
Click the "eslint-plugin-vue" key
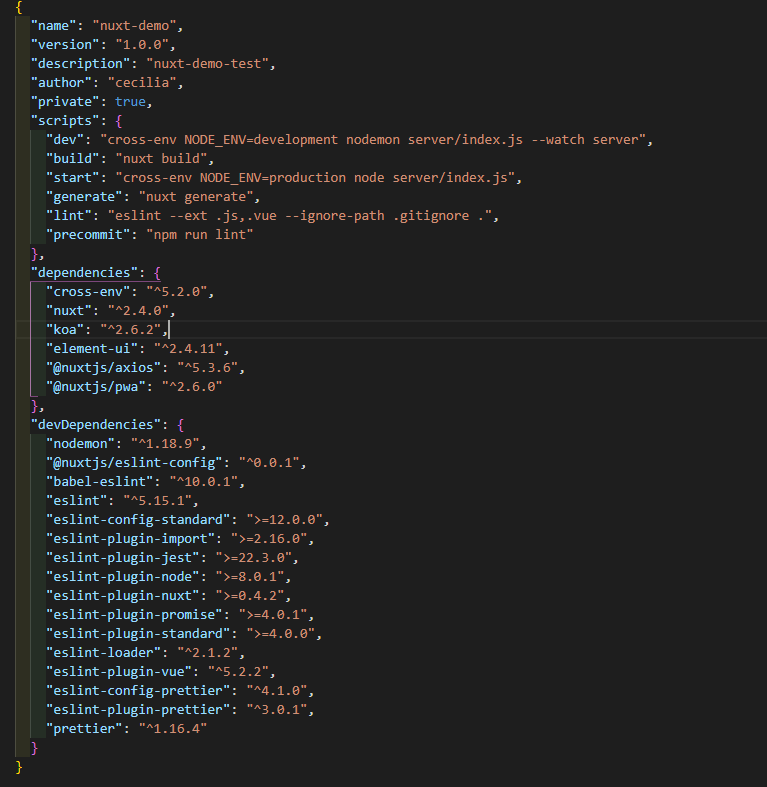(119, 672)
